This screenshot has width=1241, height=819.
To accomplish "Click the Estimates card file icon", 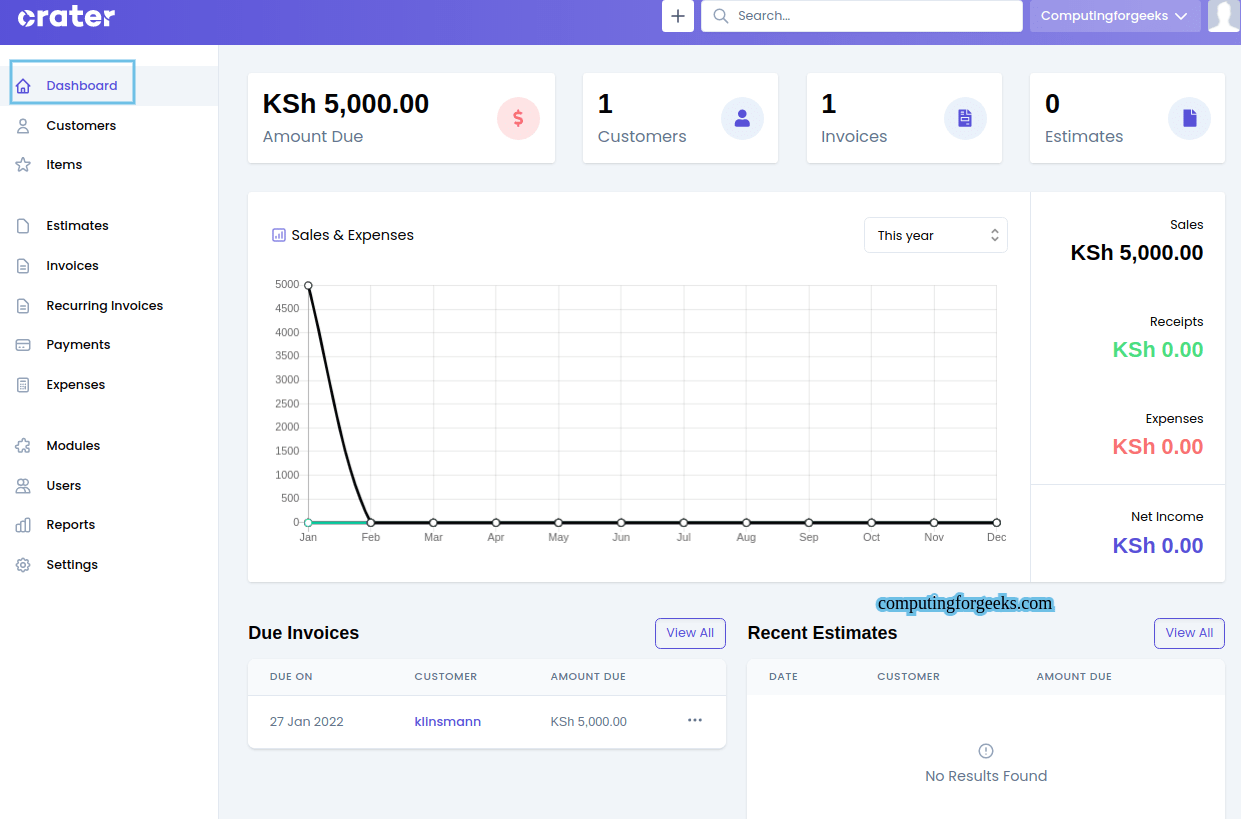I will pyautogui.click(x=1189, y=118).
